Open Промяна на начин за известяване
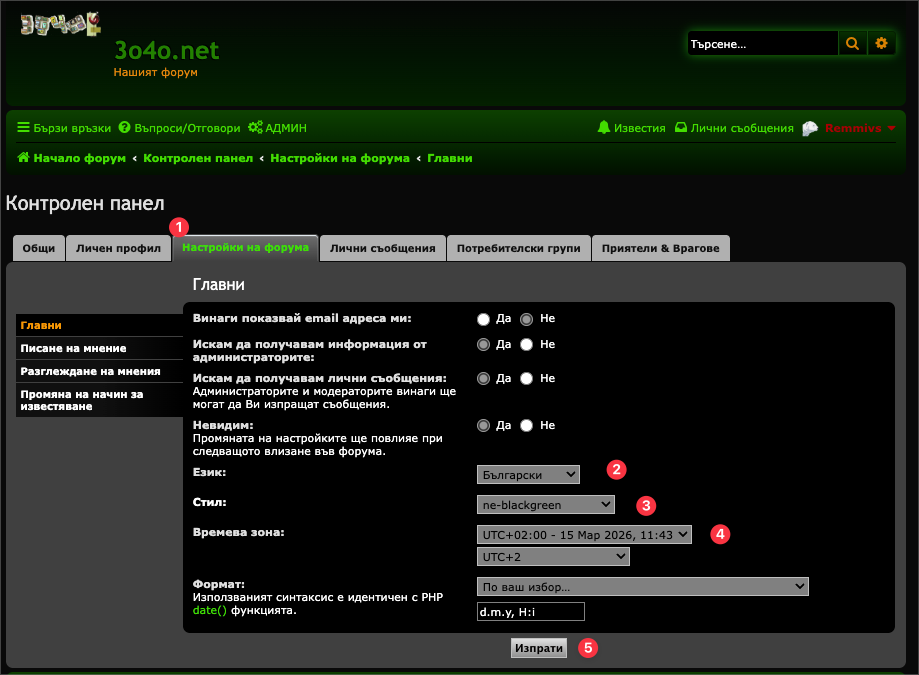919x675 pixels. [99, 400]
